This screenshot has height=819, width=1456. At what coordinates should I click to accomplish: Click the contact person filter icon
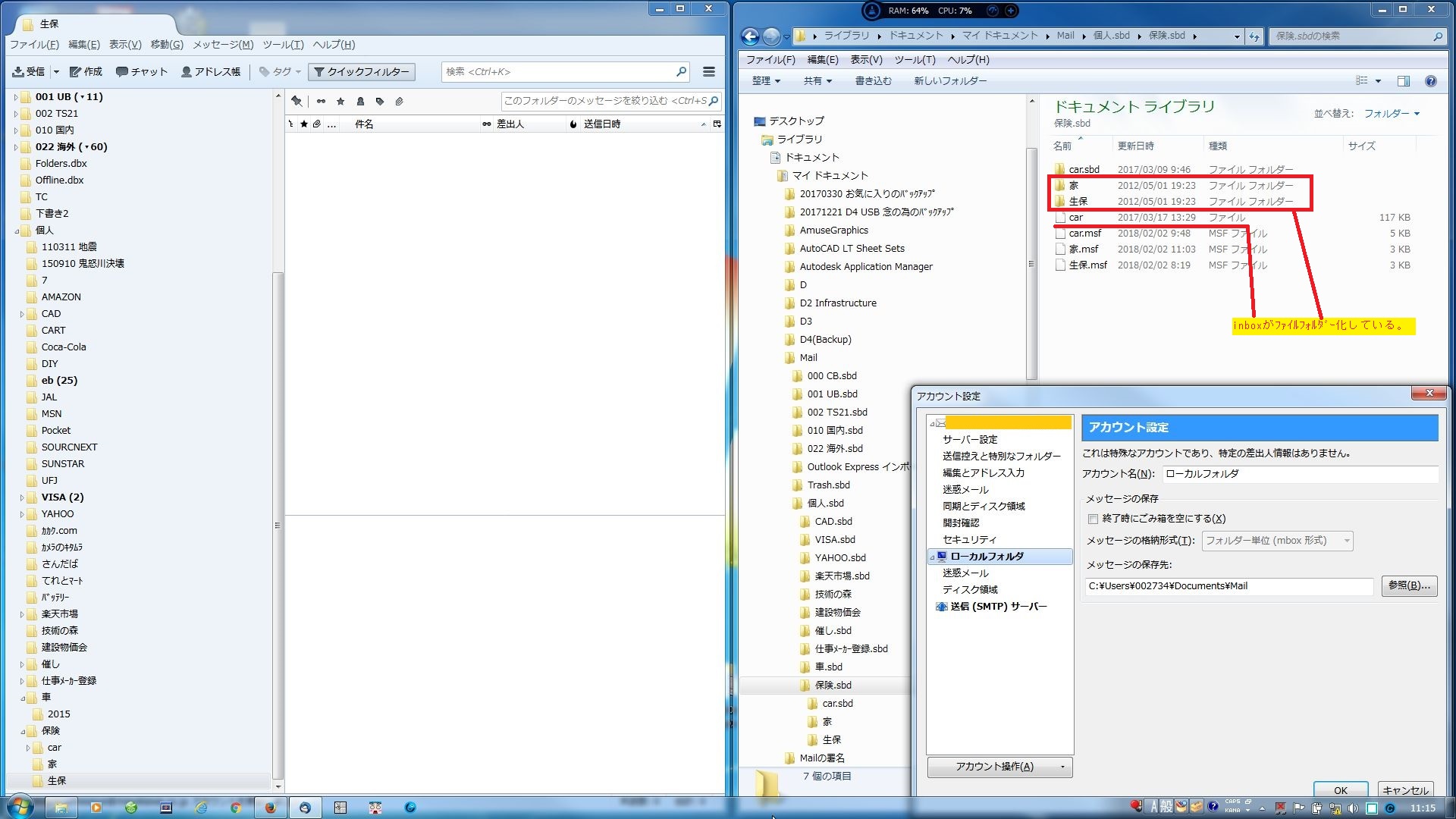(x=360, y=101)
